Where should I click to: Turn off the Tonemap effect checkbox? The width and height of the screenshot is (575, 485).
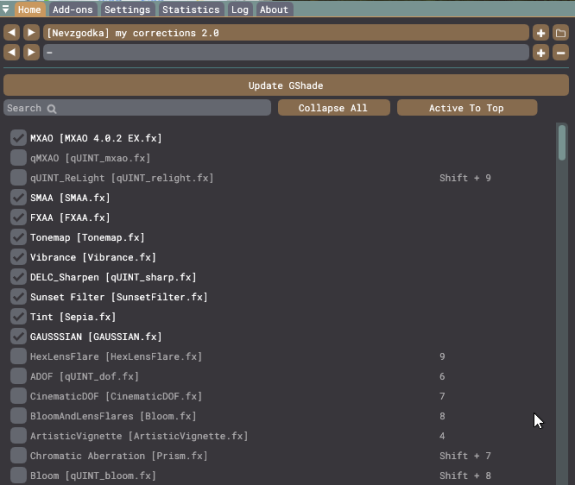pos(18,237)
